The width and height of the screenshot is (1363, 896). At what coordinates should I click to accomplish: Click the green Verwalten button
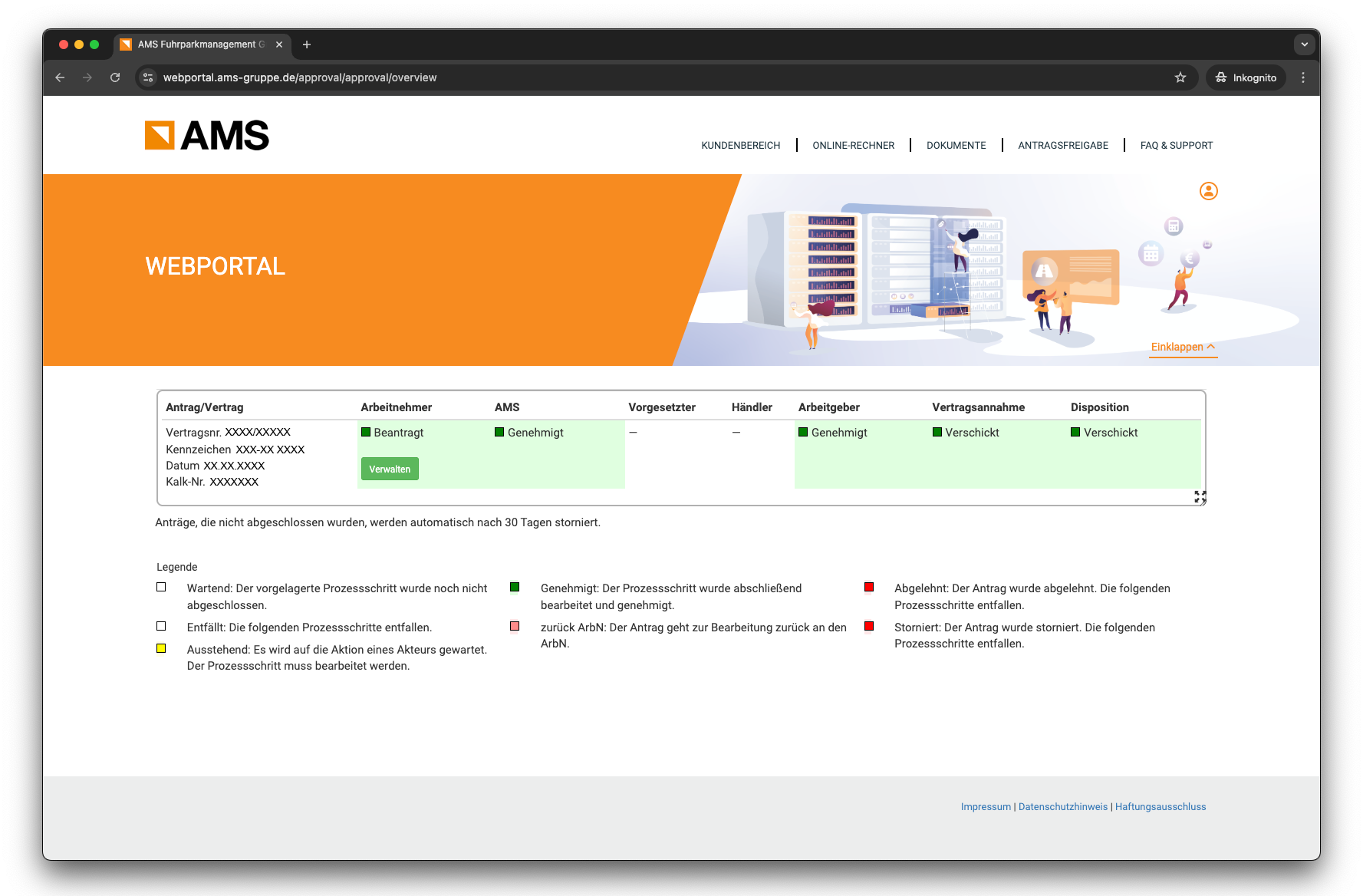[x=390, y=469]
